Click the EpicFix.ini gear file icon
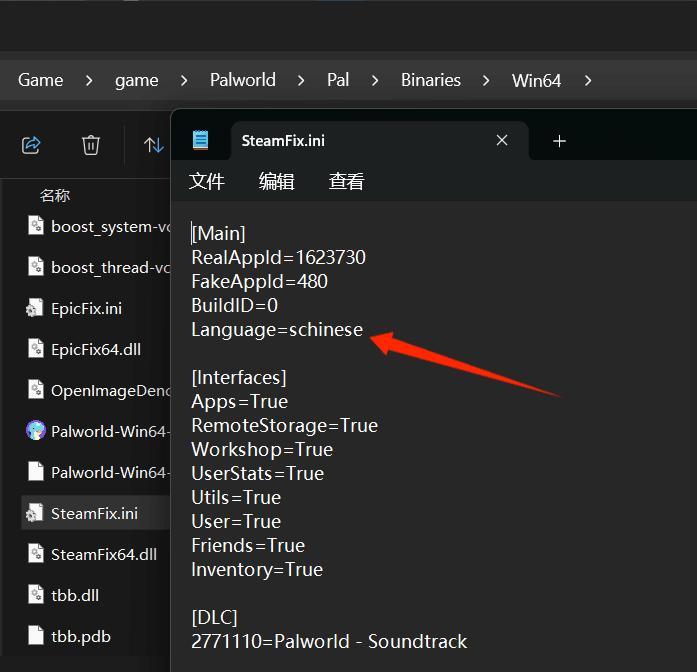The width and height of the screenshot is (697, 672). [35, 308]
